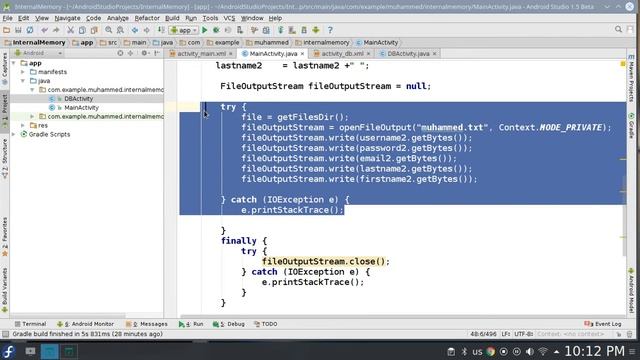The image size is (640, 360).
Task: Click the Attach debugger icon
Action: 240,30
